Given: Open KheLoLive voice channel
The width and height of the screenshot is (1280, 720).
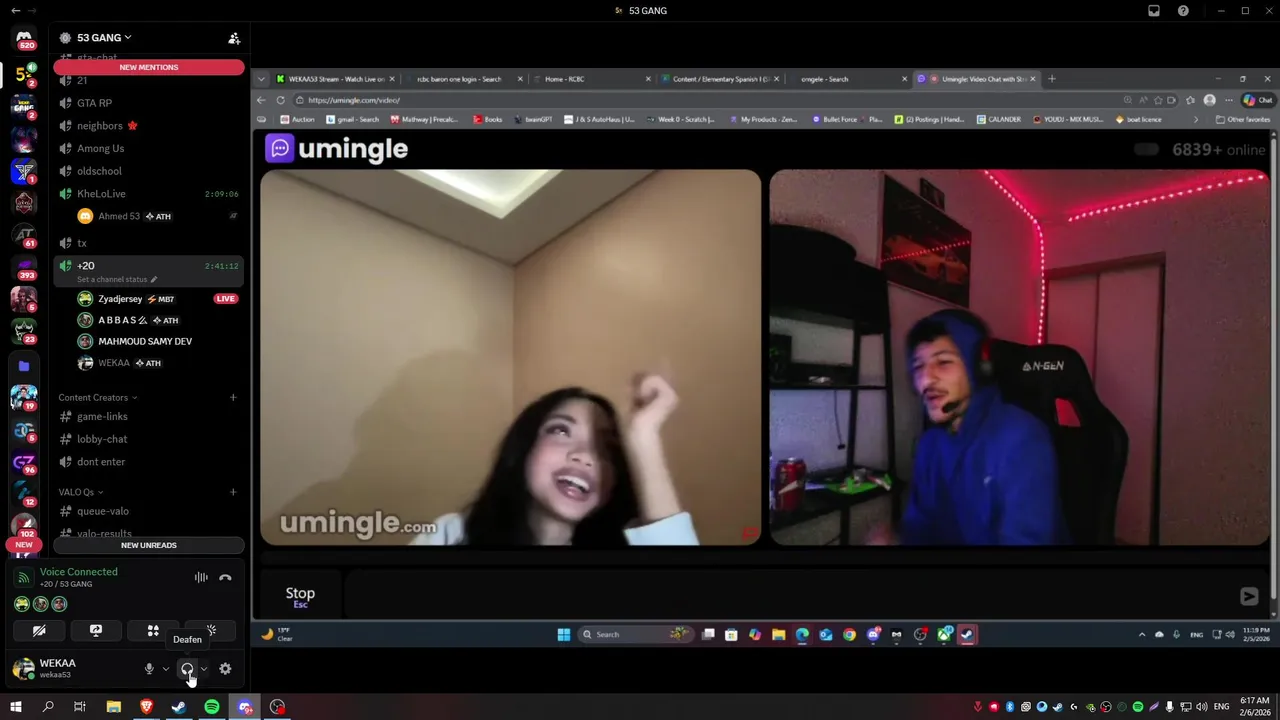Looking at the screenshot, I should click(x=149, y=194).
